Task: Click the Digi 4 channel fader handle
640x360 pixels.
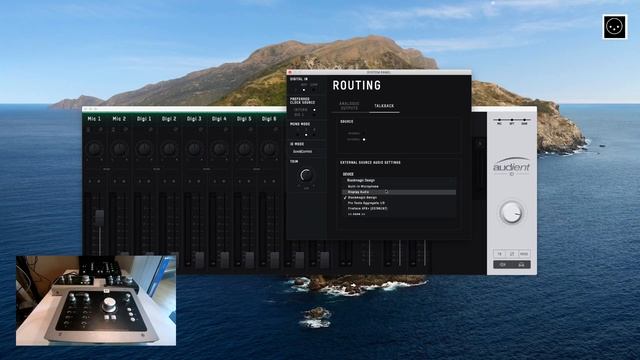Action: point(225,260)
